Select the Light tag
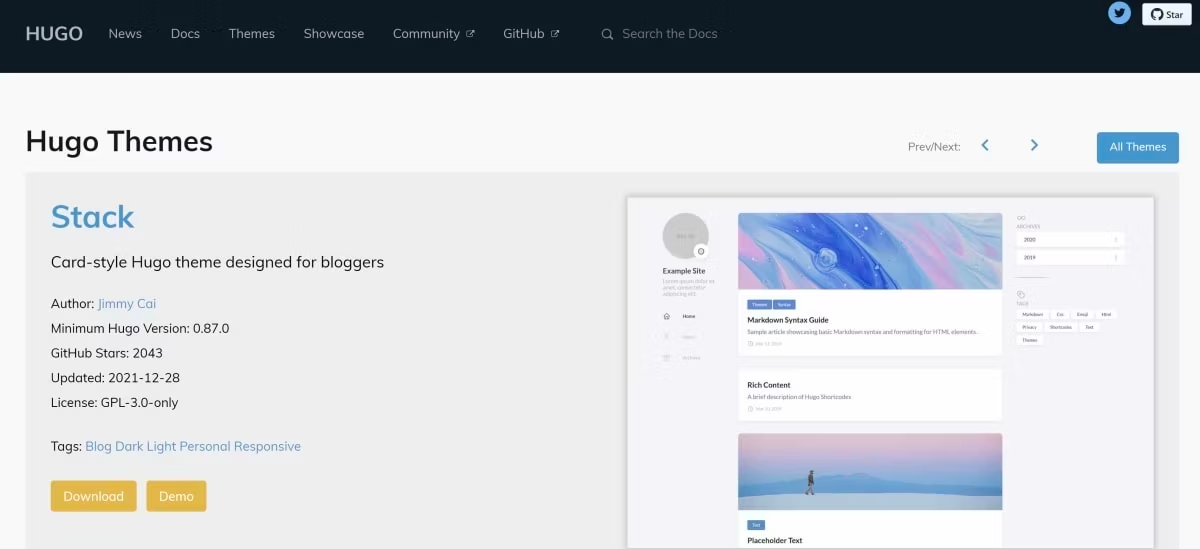Image resolution: width=1200 pixels, height=549 pixels. tap(161, 446)
